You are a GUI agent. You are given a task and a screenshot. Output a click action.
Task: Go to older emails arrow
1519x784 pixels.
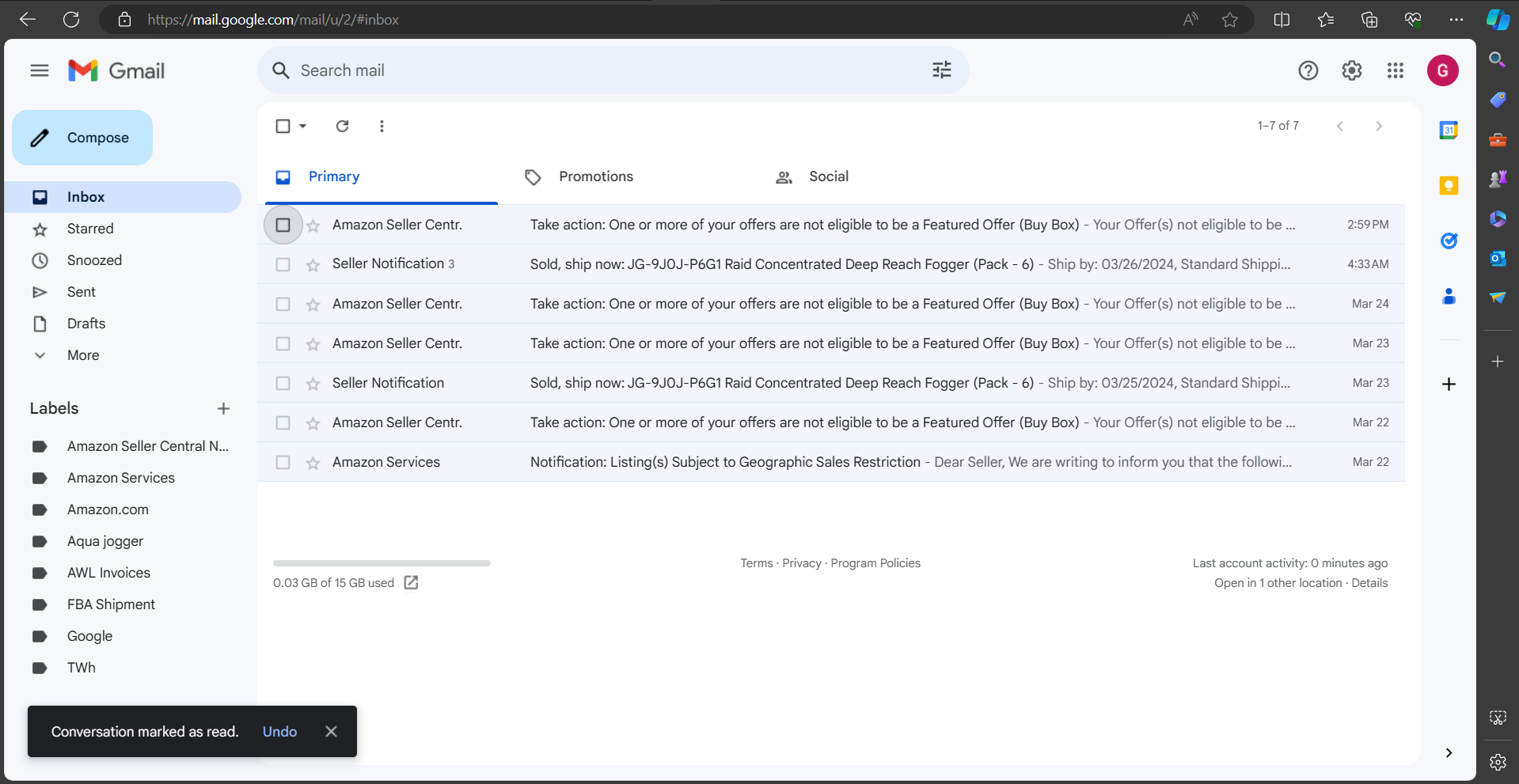tap(1379, 126)
